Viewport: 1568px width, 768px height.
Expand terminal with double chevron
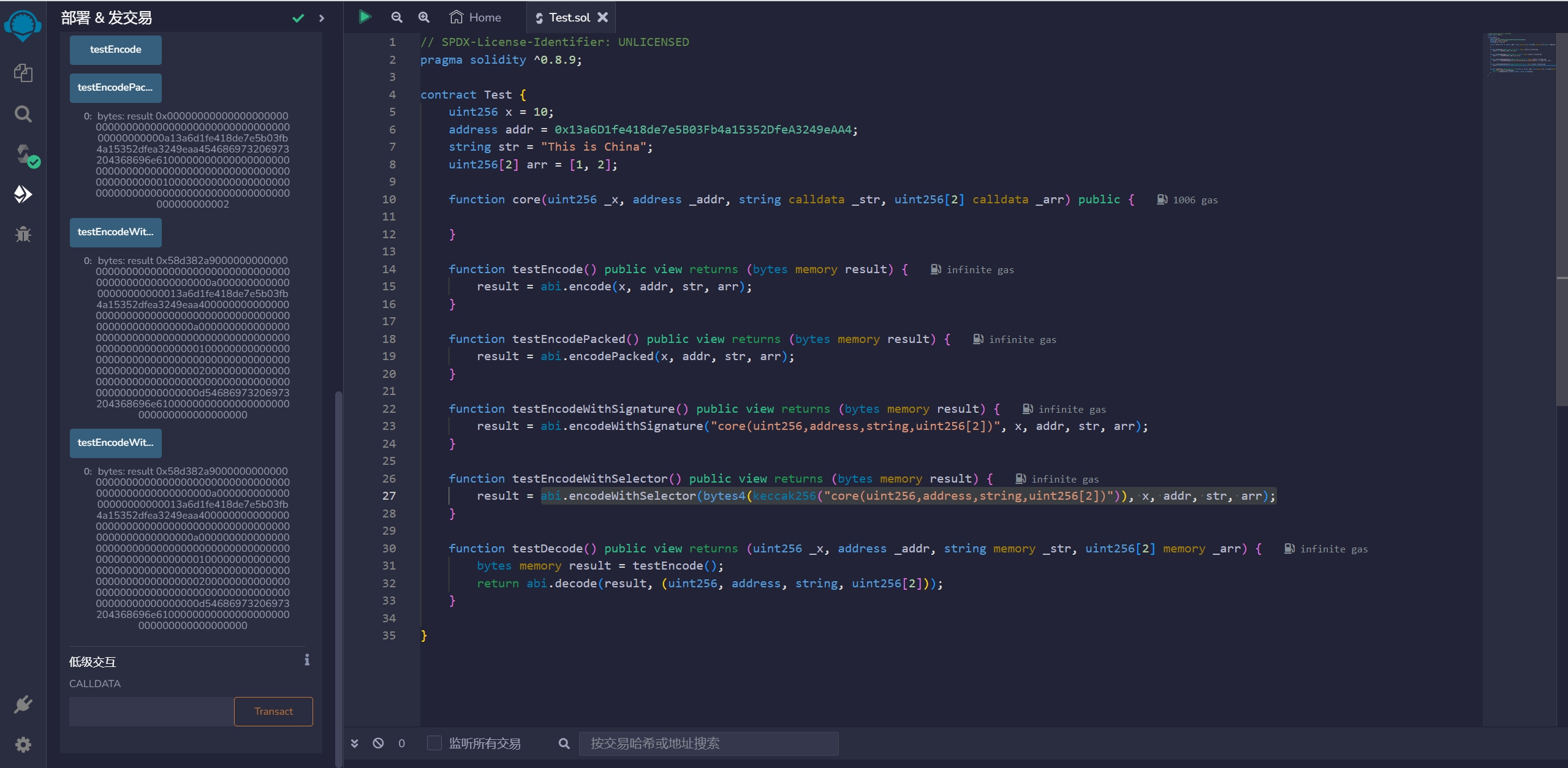(354, 743)
